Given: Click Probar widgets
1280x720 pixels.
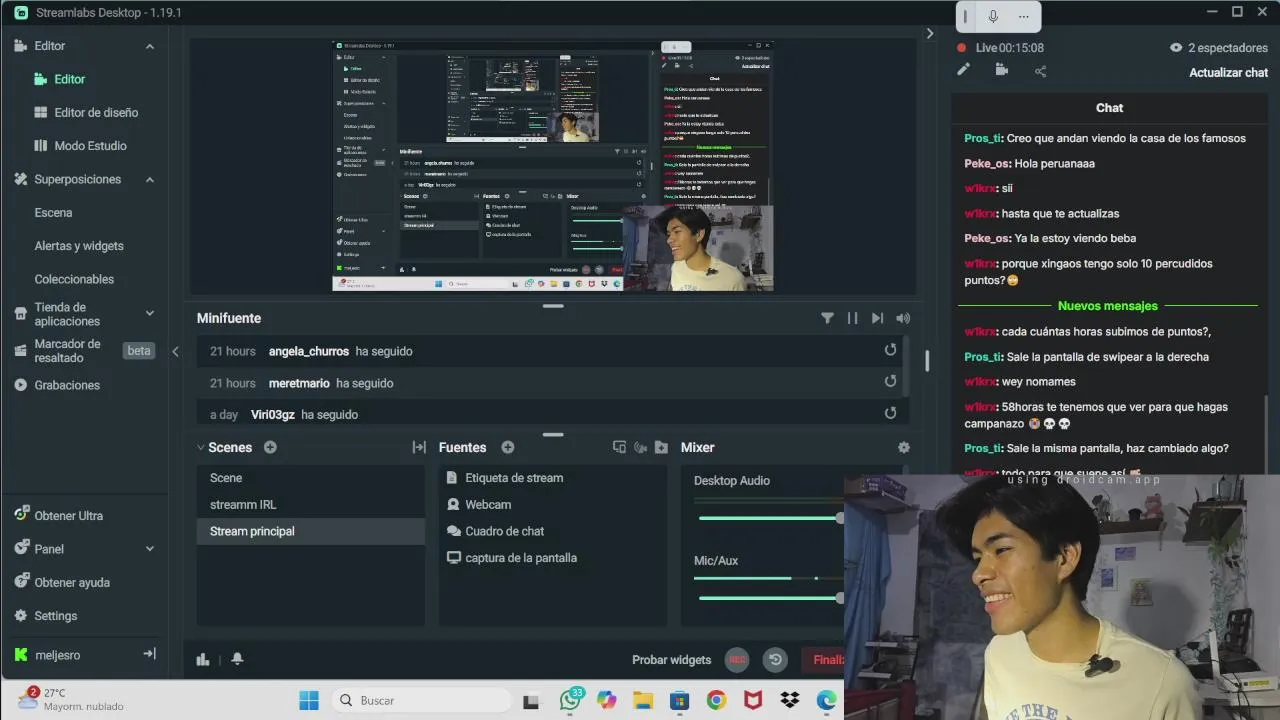Looking at the screenshot, I should click(671, 660).
